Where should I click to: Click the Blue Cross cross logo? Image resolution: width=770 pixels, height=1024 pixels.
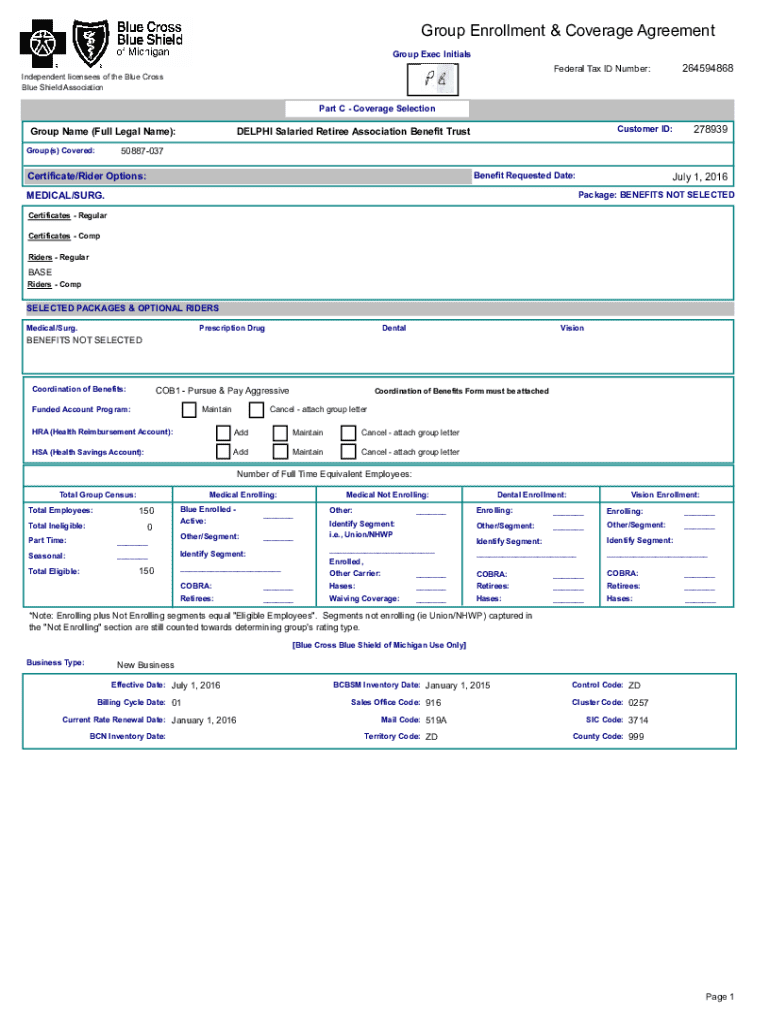(44, 45)
